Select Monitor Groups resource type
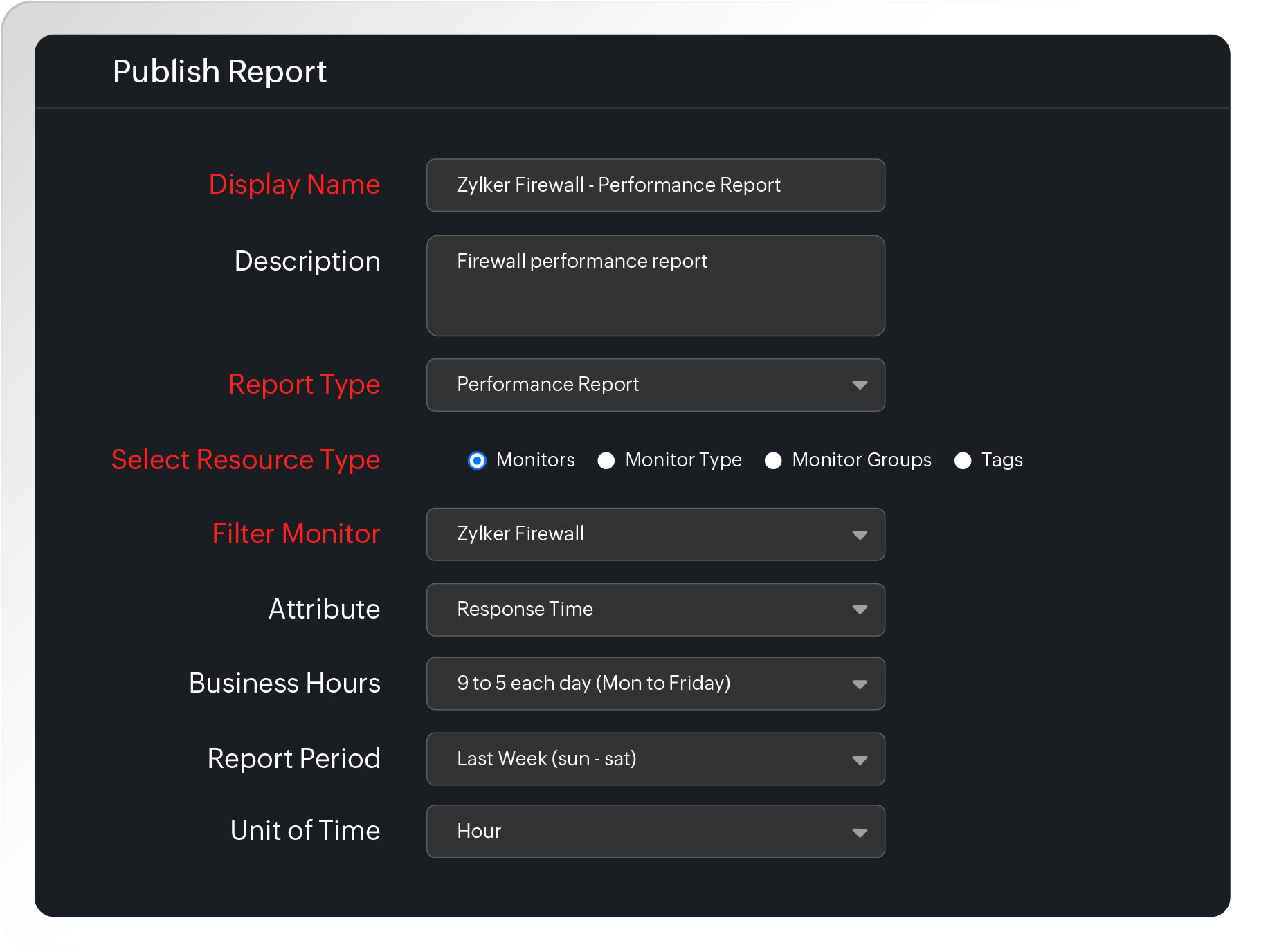Viewport: 1268px width, 952px height. (x=773, y=460)
